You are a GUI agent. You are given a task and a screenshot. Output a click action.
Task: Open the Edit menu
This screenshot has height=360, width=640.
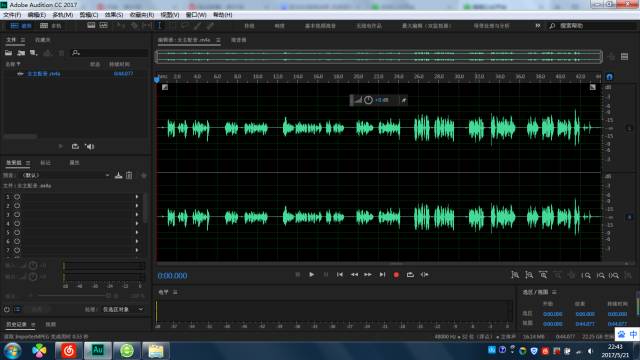36,15
